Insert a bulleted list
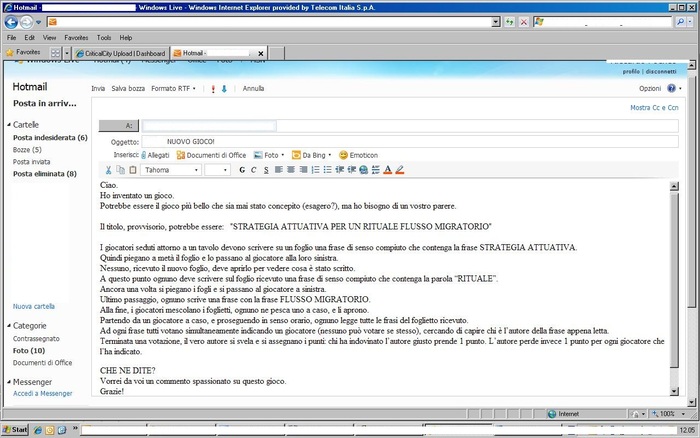 tap(327, 170)
